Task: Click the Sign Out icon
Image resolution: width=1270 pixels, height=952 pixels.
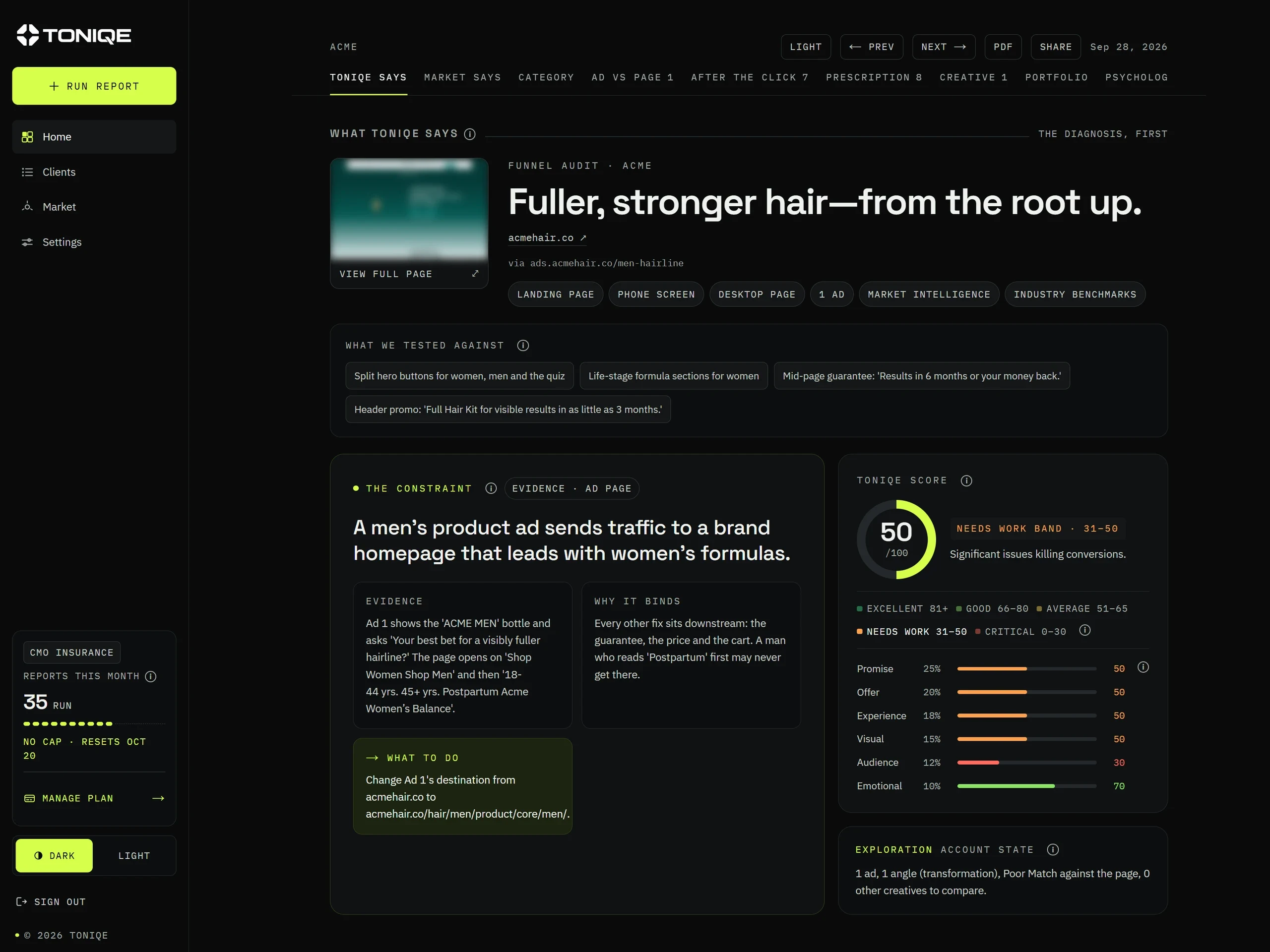Action: pos(22,902)
